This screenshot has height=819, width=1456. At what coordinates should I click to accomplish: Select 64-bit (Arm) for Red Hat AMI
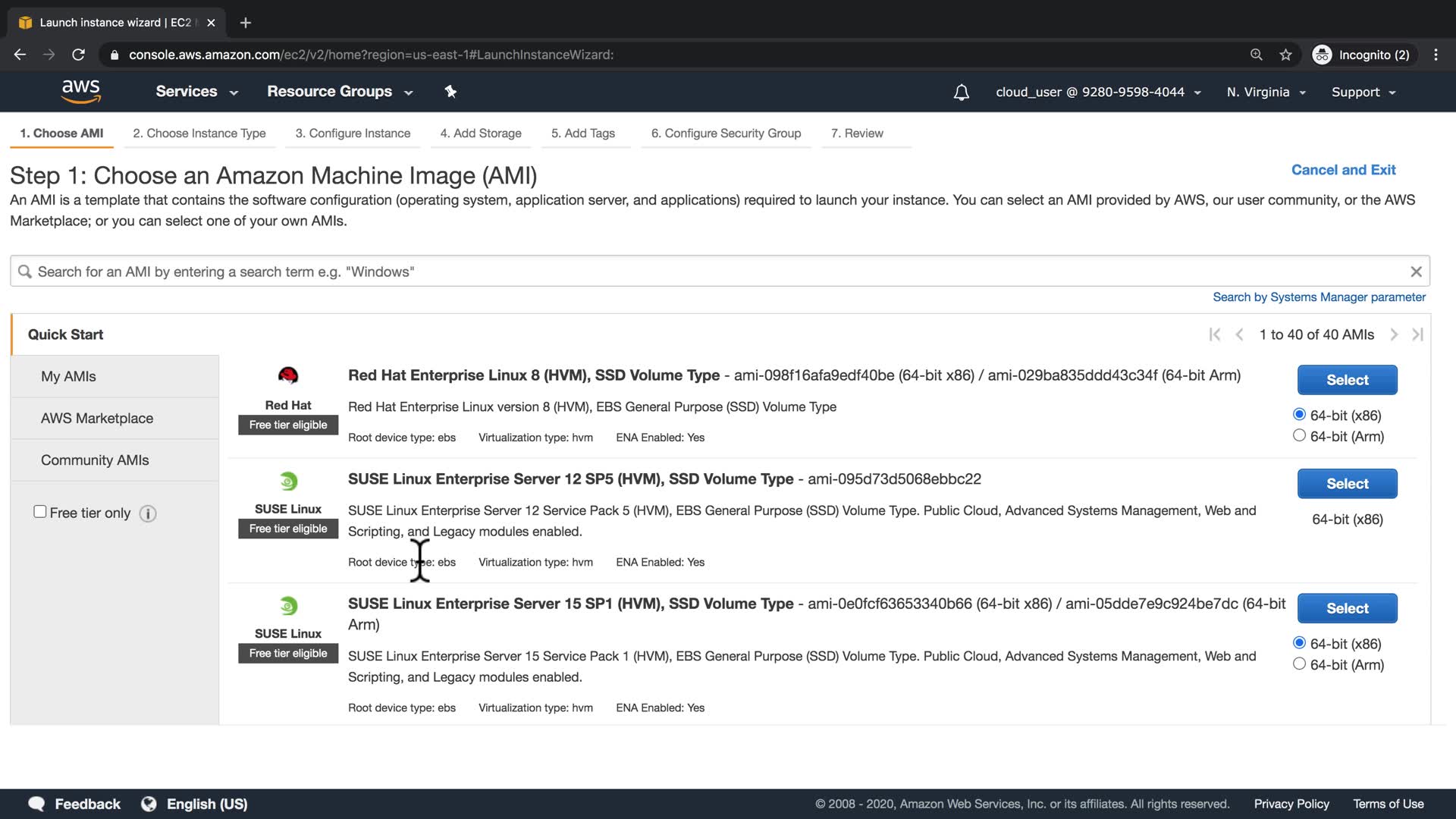tap(1299, 435)
